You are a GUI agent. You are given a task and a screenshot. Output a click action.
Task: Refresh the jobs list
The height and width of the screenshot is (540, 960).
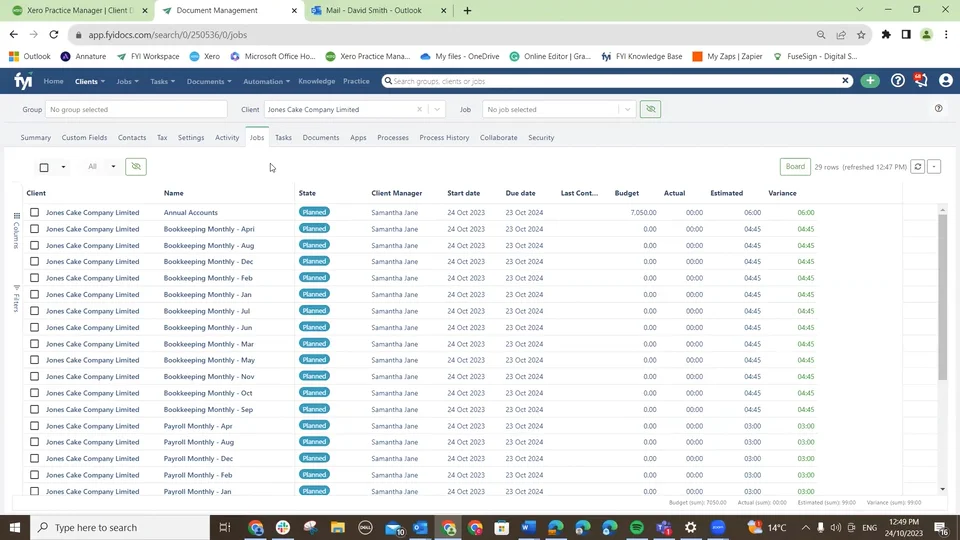tap(917, 167)
